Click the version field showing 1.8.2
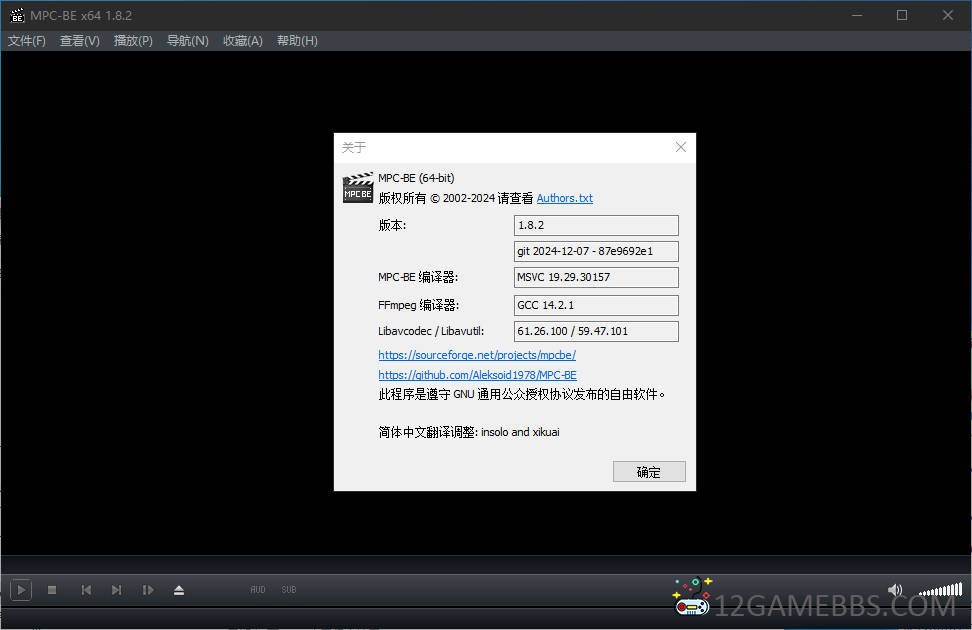Screen dimensions: 972x630 pyautogui.click(x=596, y=225)
